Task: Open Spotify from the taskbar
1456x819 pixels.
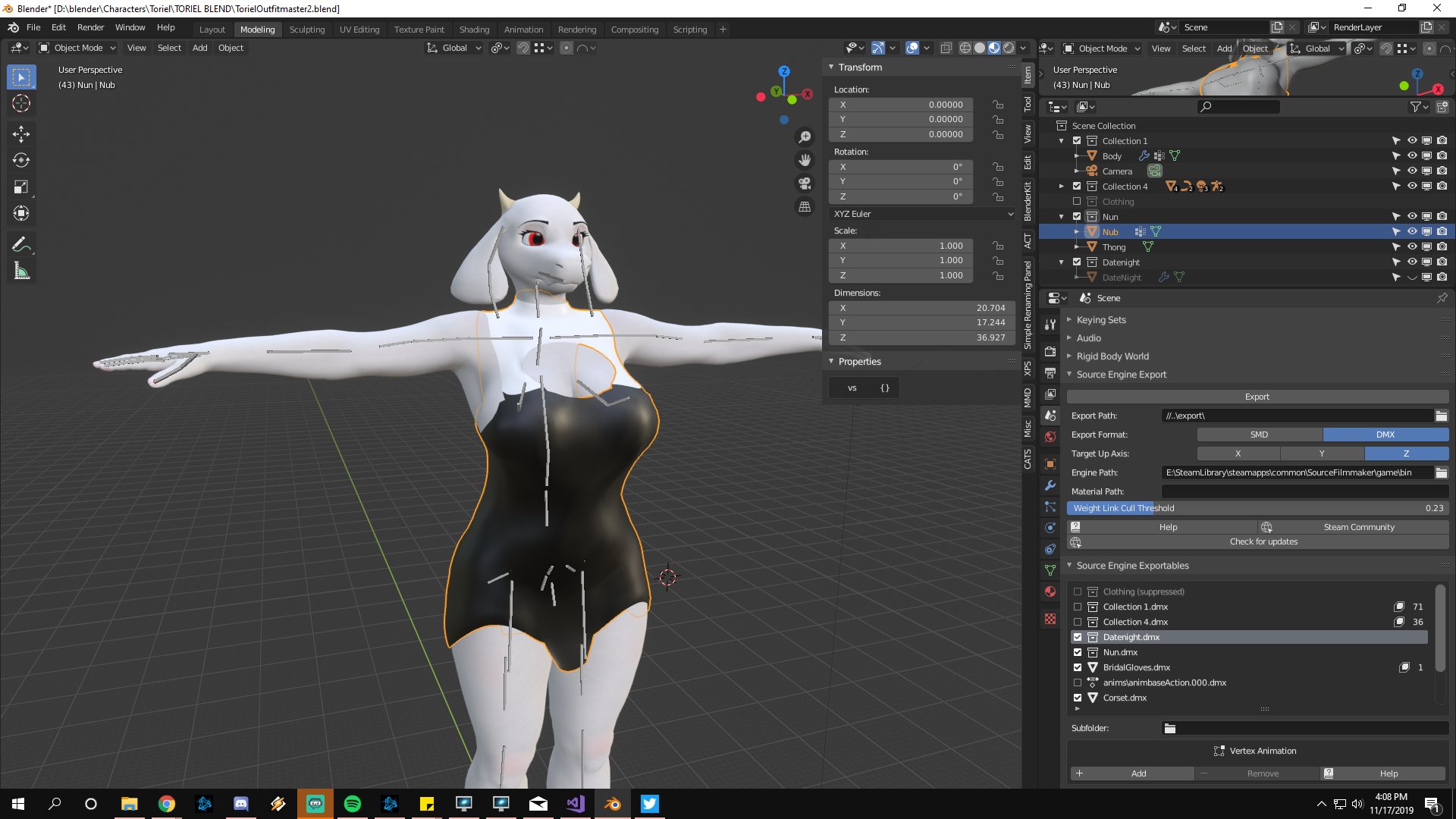Action: pyautogui.click(x=353, y=804)
